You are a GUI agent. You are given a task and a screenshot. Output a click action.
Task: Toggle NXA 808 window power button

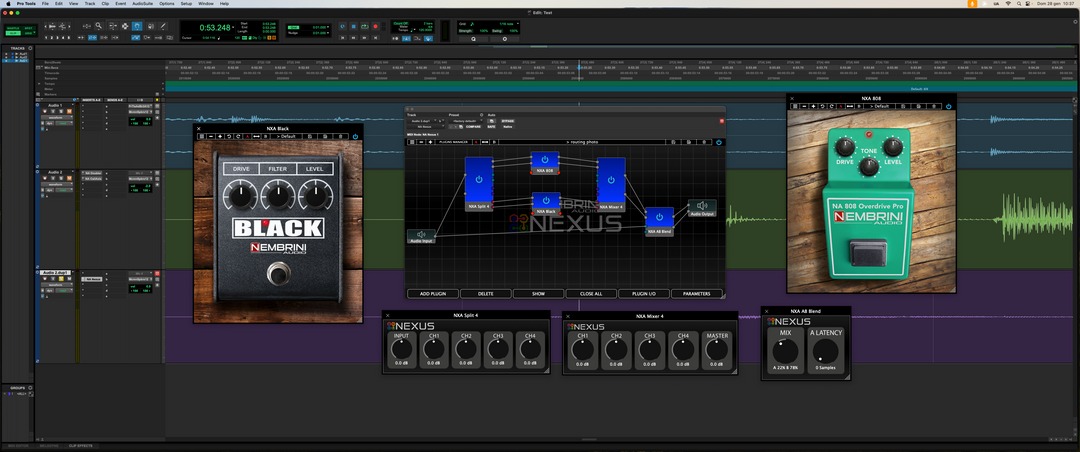click(x=948, y=106)
